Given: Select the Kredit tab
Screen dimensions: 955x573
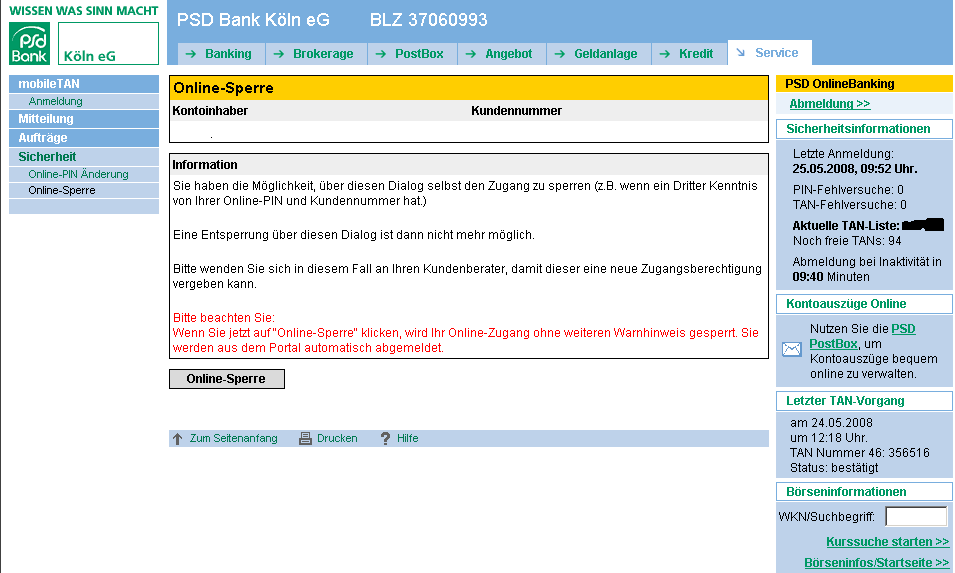Looking at the screenshot, I should 689,54.
